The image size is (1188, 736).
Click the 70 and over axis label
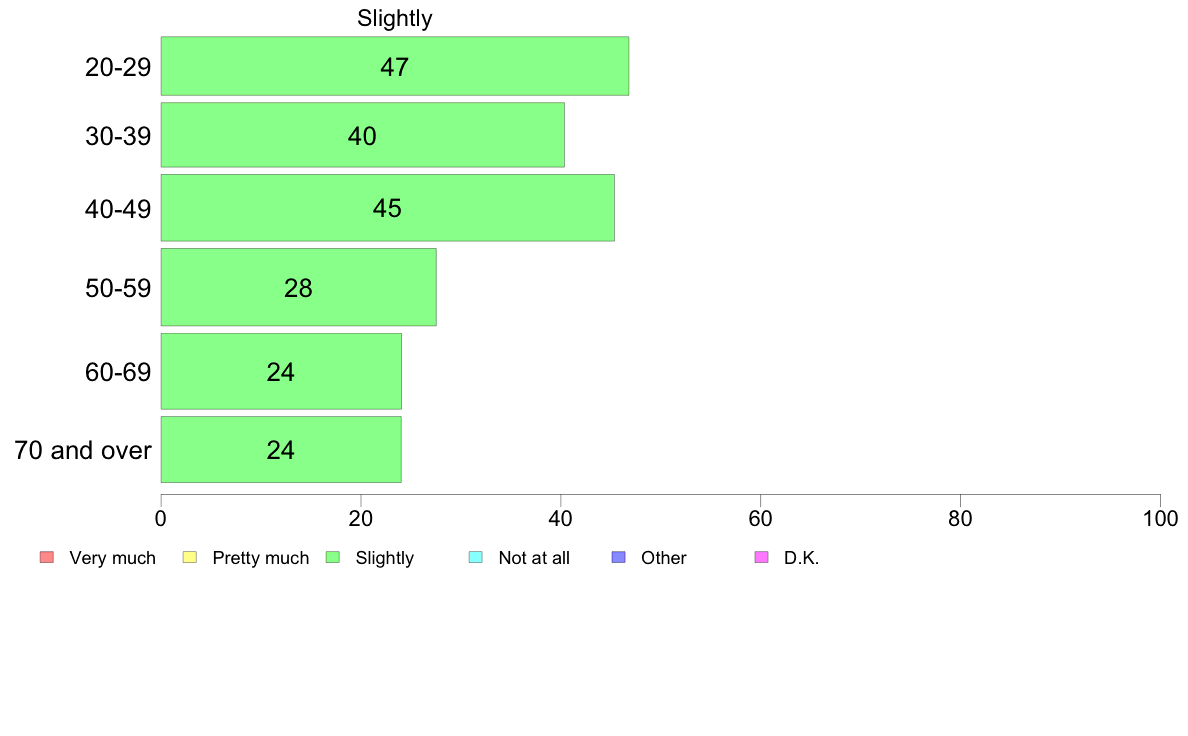tap(83, 450)
